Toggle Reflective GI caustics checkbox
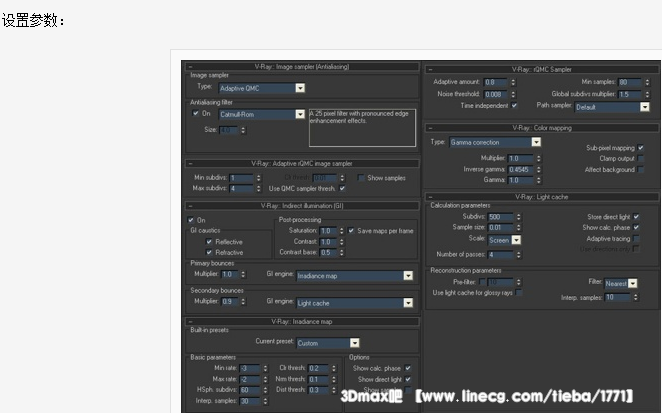This screenshot has width=662, height=413. tap(209, 242)
